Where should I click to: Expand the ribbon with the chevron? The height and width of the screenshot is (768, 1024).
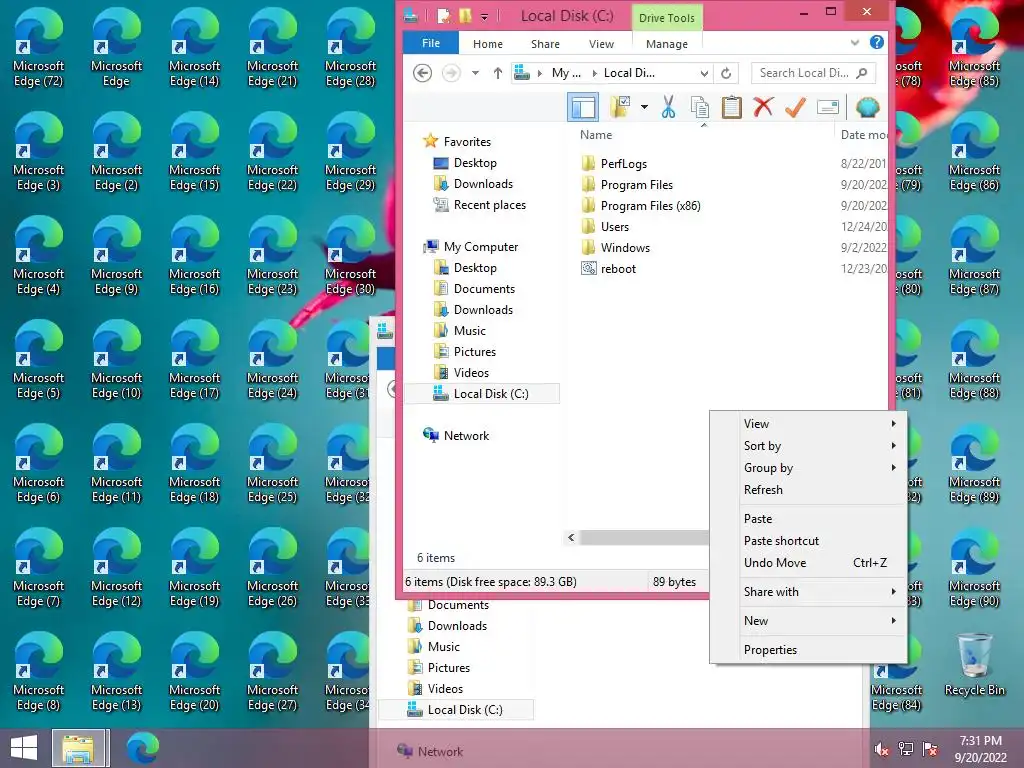pos(855,43)
